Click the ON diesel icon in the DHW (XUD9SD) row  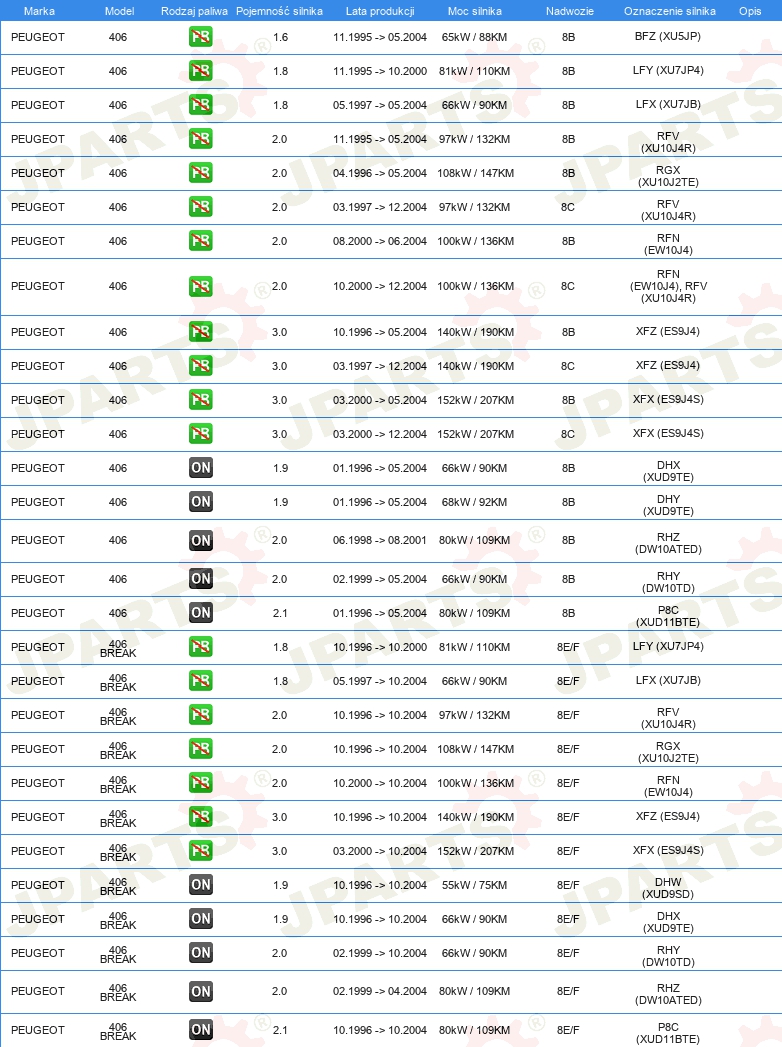pyautogui.click(x=200, y=885)
